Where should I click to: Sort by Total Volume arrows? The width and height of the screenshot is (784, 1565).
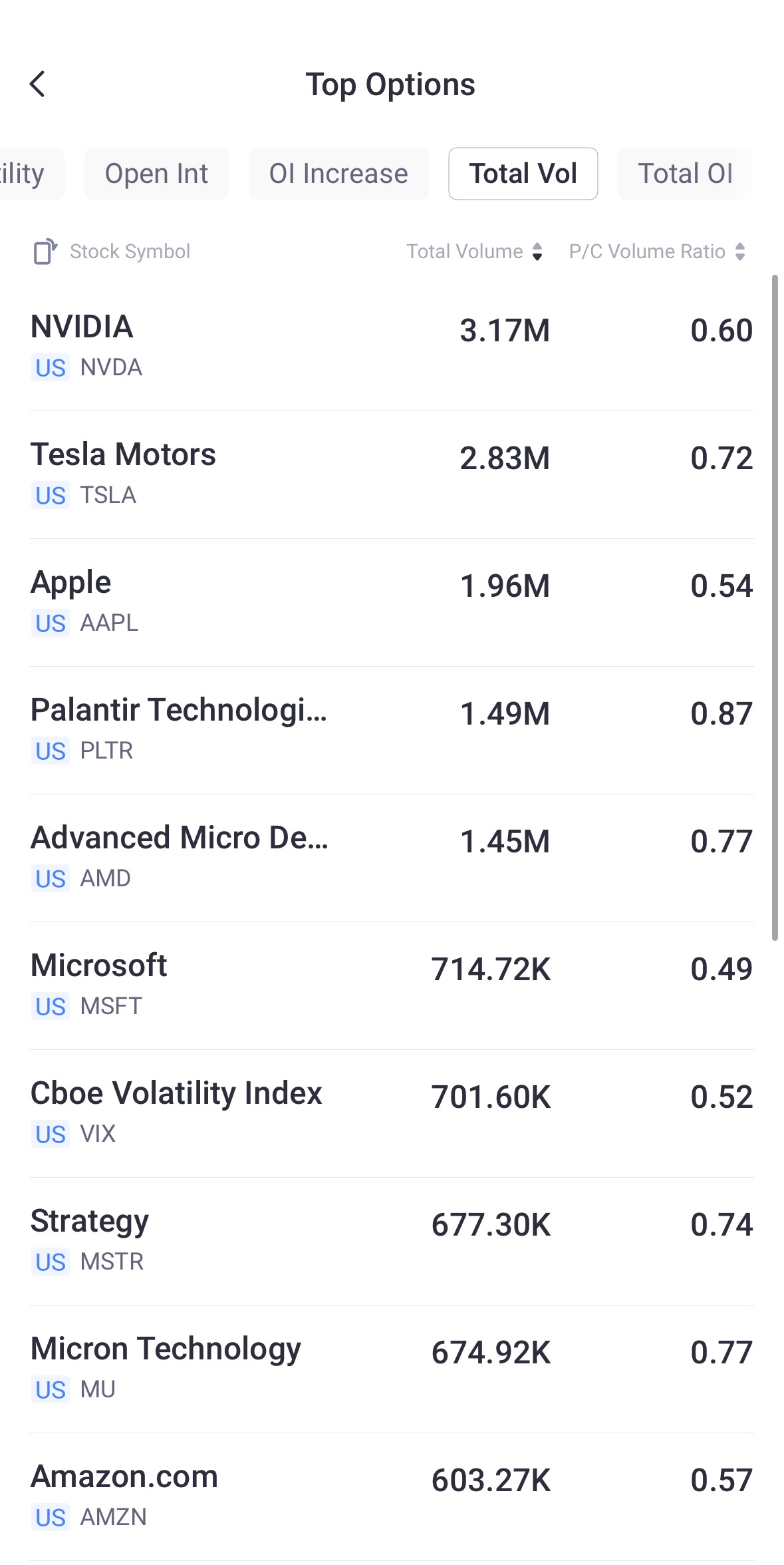tap(537, 252)
